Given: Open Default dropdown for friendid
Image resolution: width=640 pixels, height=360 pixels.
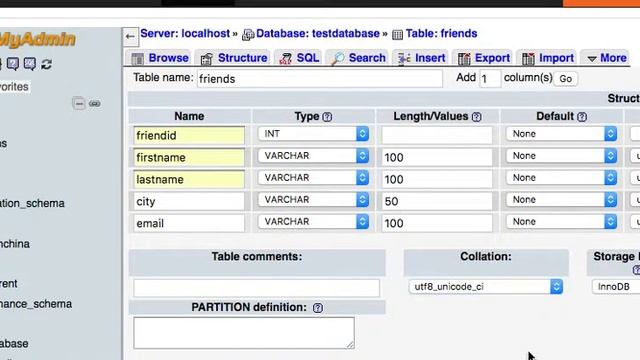Looking at the screenshot, I should click(x=562, y=134).
